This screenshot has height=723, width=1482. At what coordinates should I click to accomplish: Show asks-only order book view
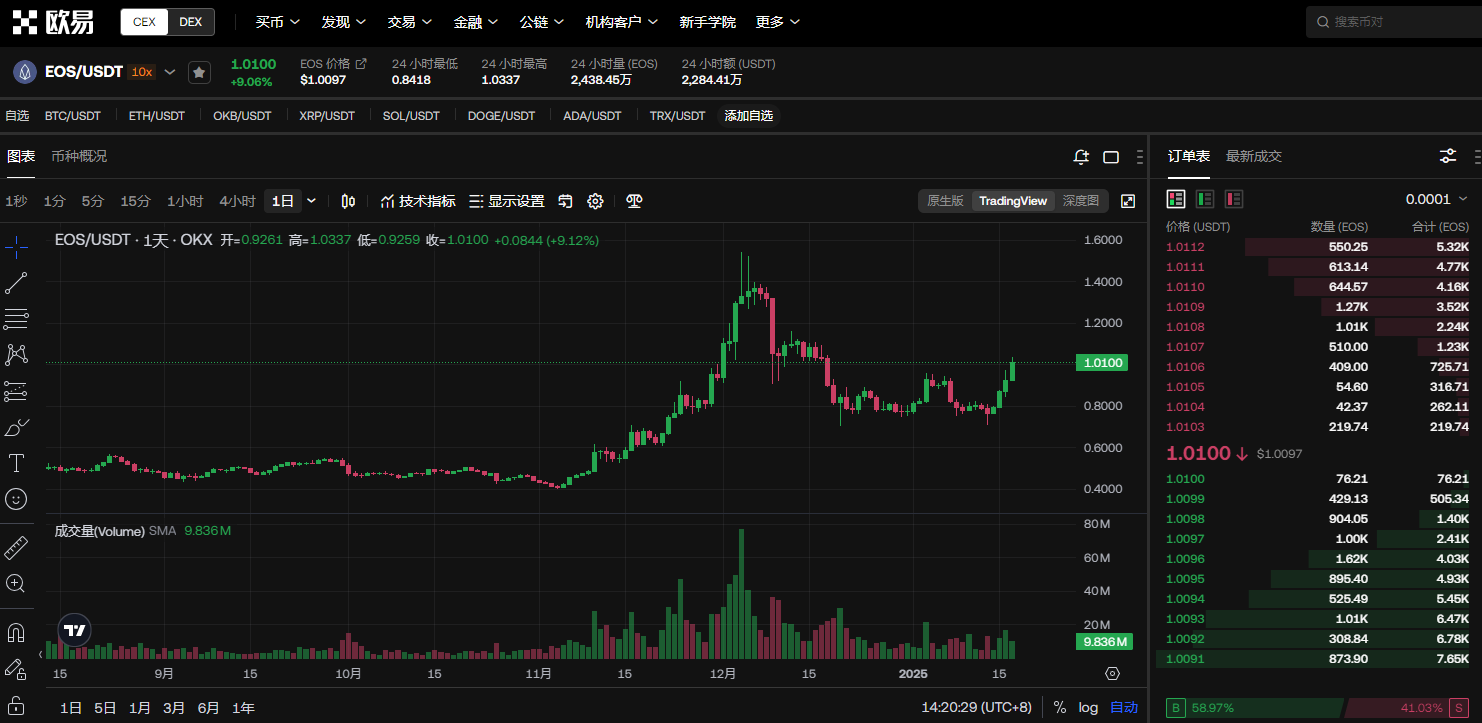coord(1234,199)
